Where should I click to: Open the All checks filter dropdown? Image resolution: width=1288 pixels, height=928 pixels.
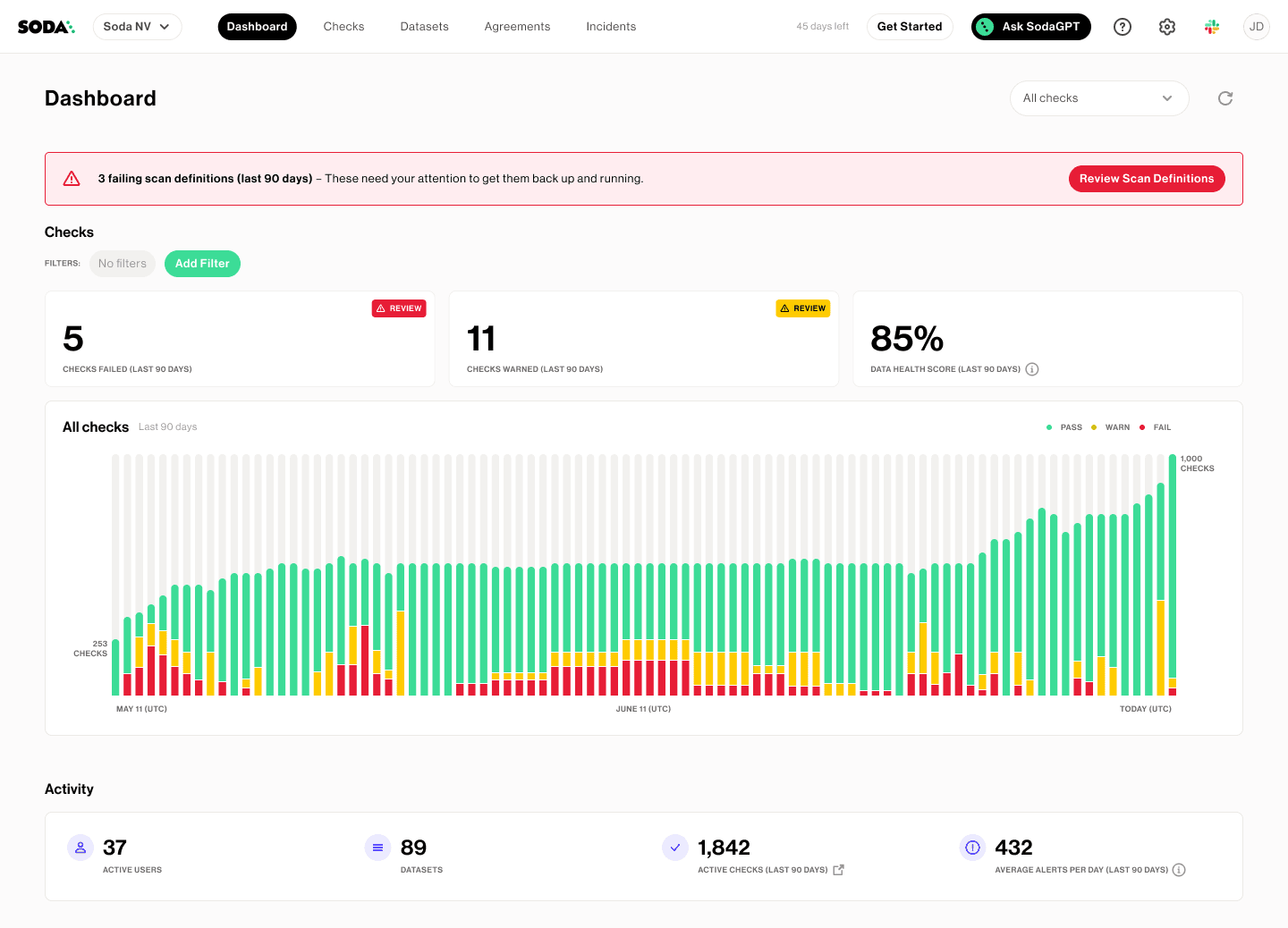(x=1098, y=98)
